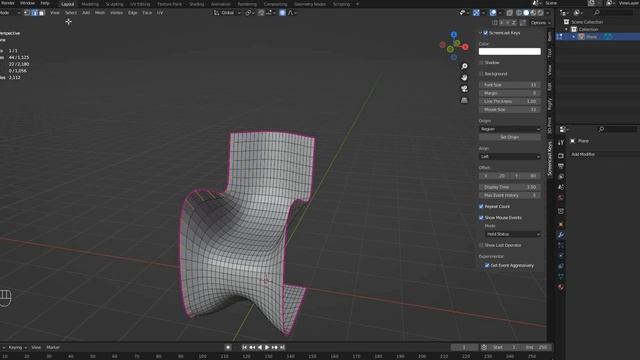This screenshot has height=360, width=640.
Task: Open the Physics properties tab icon
Action: tap(561, 256)
